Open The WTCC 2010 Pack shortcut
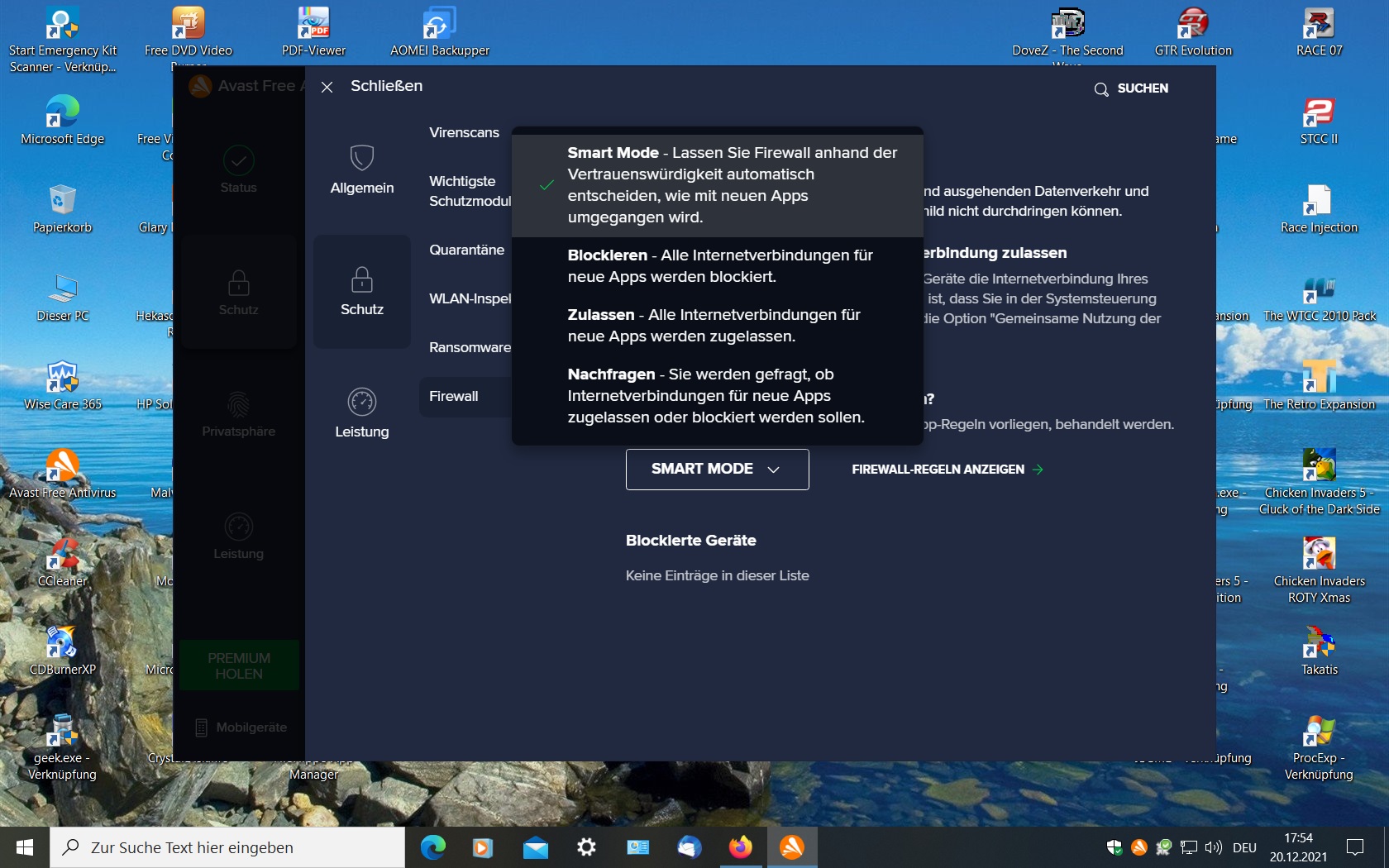The height and width of the screenshot is (868, 1389). click(1320, 298)
